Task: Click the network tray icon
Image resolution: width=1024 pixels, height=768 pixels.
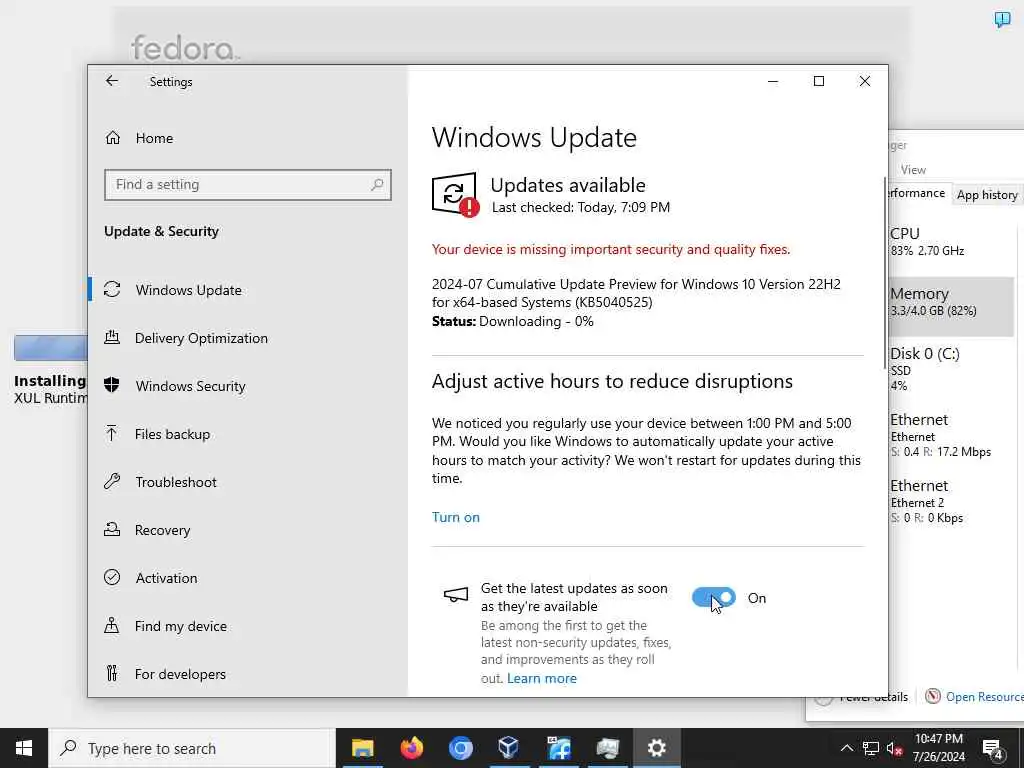Action: [871, 748]
